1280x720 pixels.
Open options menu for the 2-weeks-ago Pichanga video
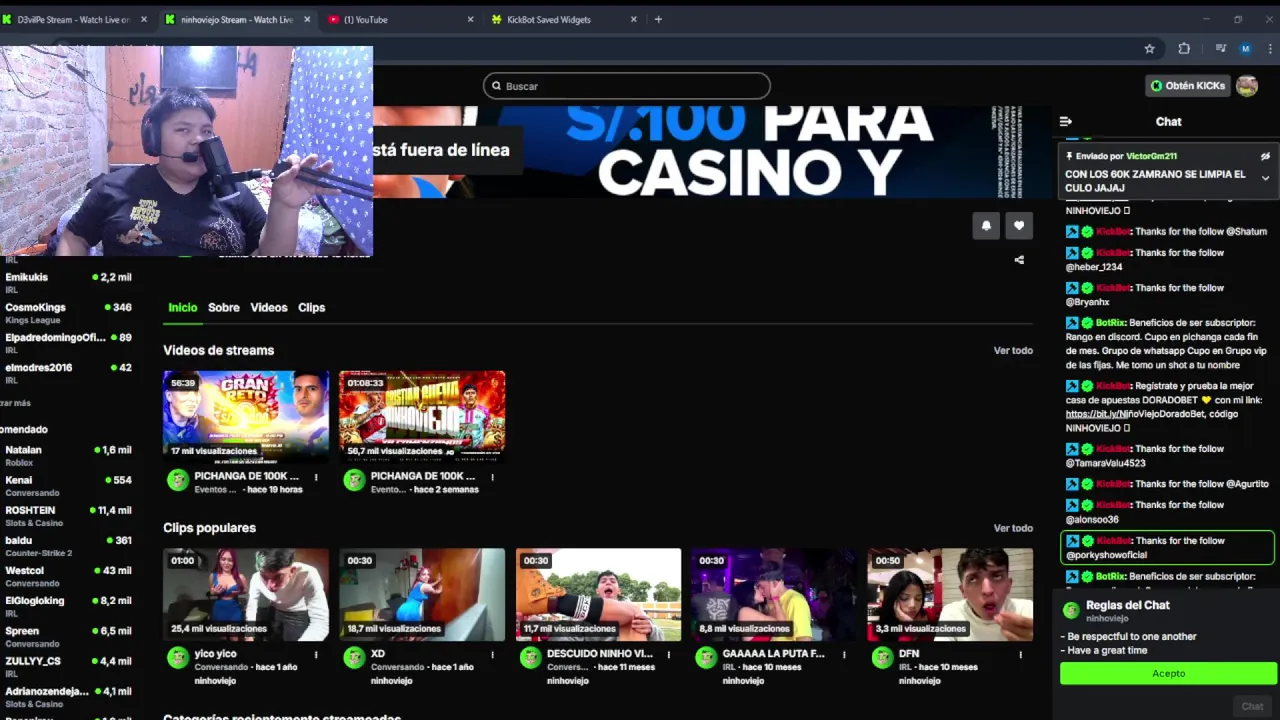click(x=492, y=477)
